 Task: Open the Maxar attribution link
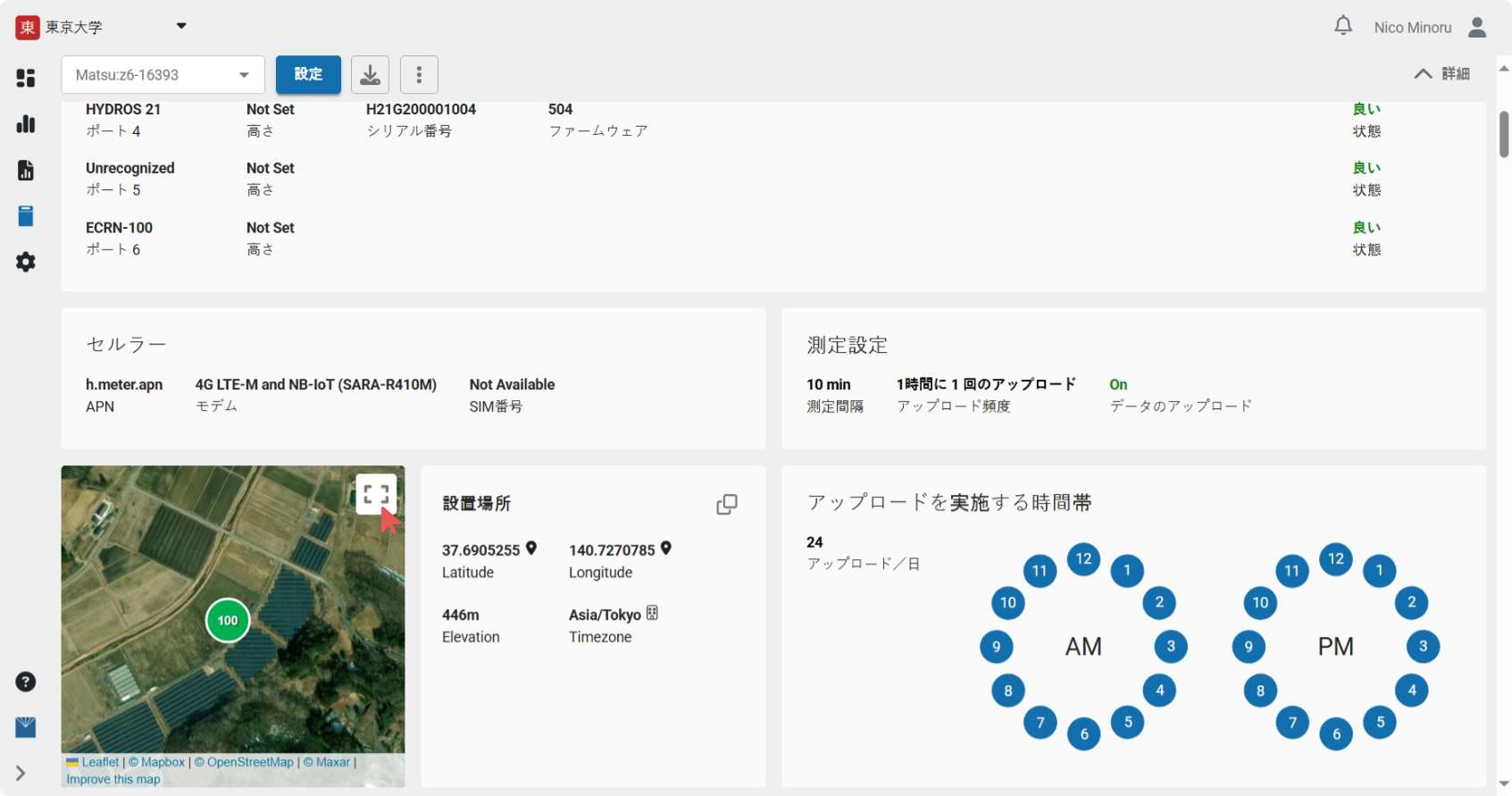[x=327, y=762]
